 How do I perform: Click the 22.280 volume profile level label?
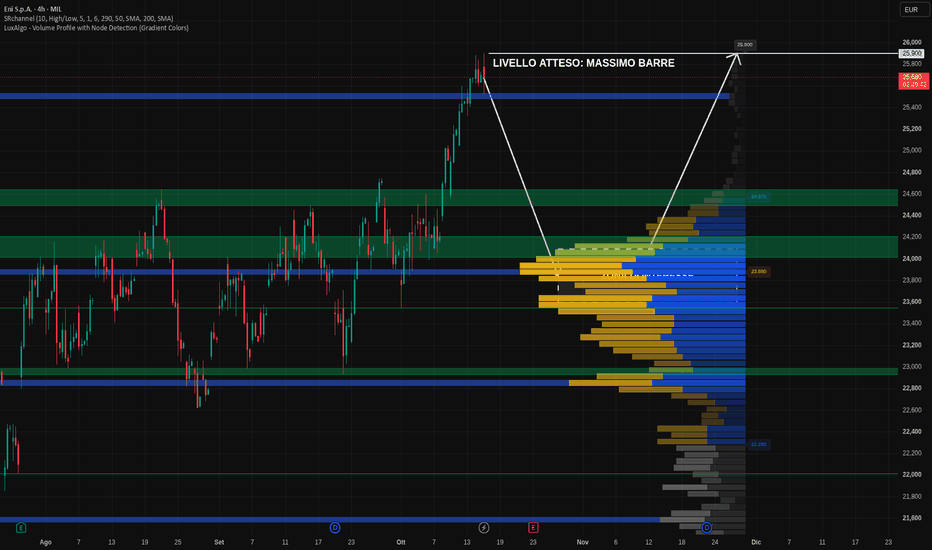[758, 444]
